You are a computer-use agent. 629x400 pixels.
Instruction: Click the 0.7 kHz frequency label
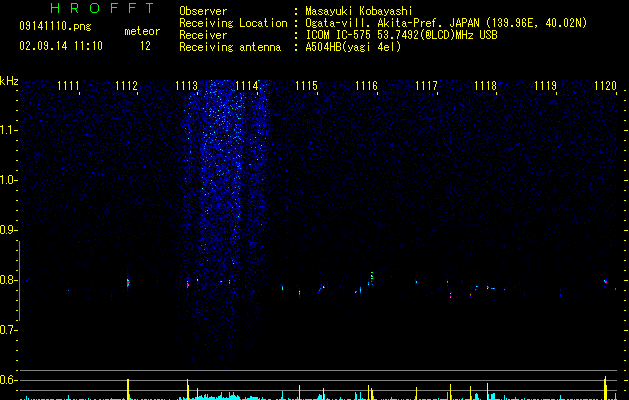8,330
